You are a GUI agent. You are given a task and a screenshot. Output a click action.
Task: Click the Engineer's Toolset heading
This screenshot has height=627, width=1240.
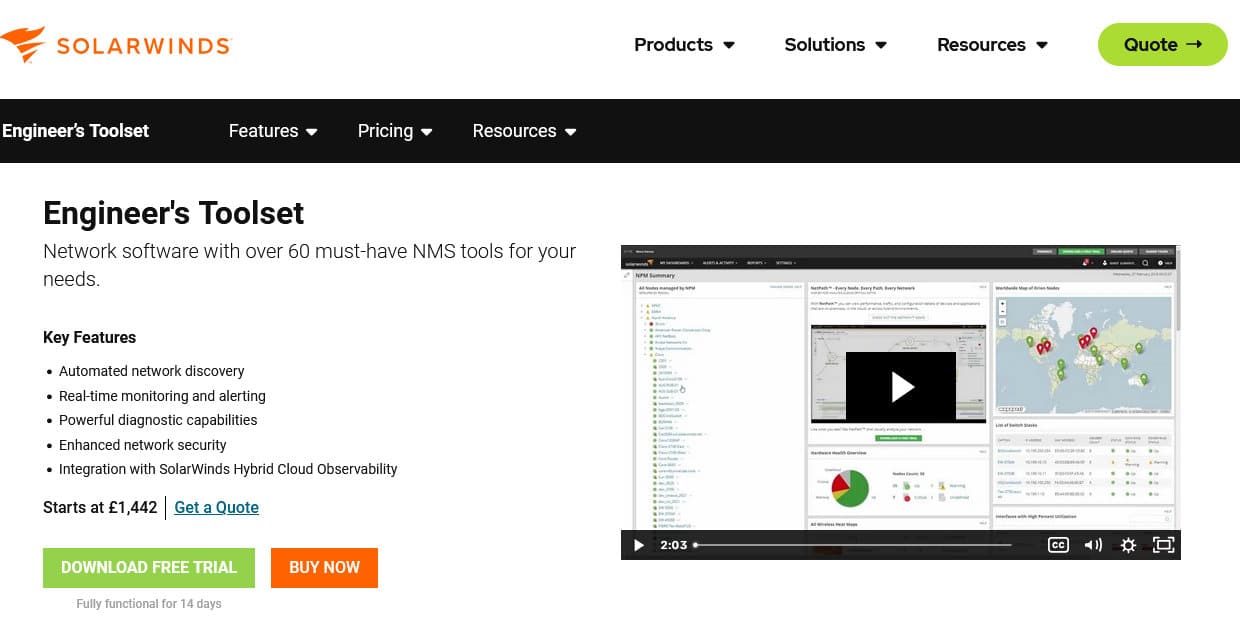coord(173,213)
